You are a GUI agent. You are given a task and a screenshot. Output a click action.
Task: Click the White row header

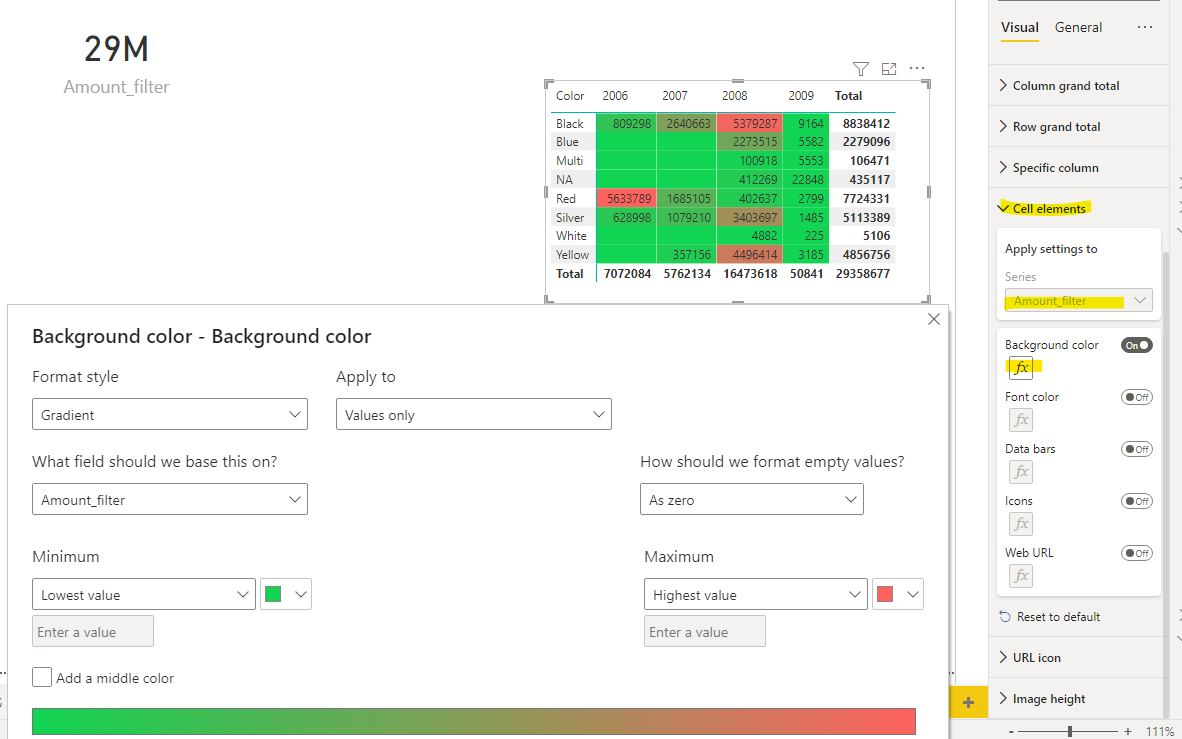(x=571, y=236)
